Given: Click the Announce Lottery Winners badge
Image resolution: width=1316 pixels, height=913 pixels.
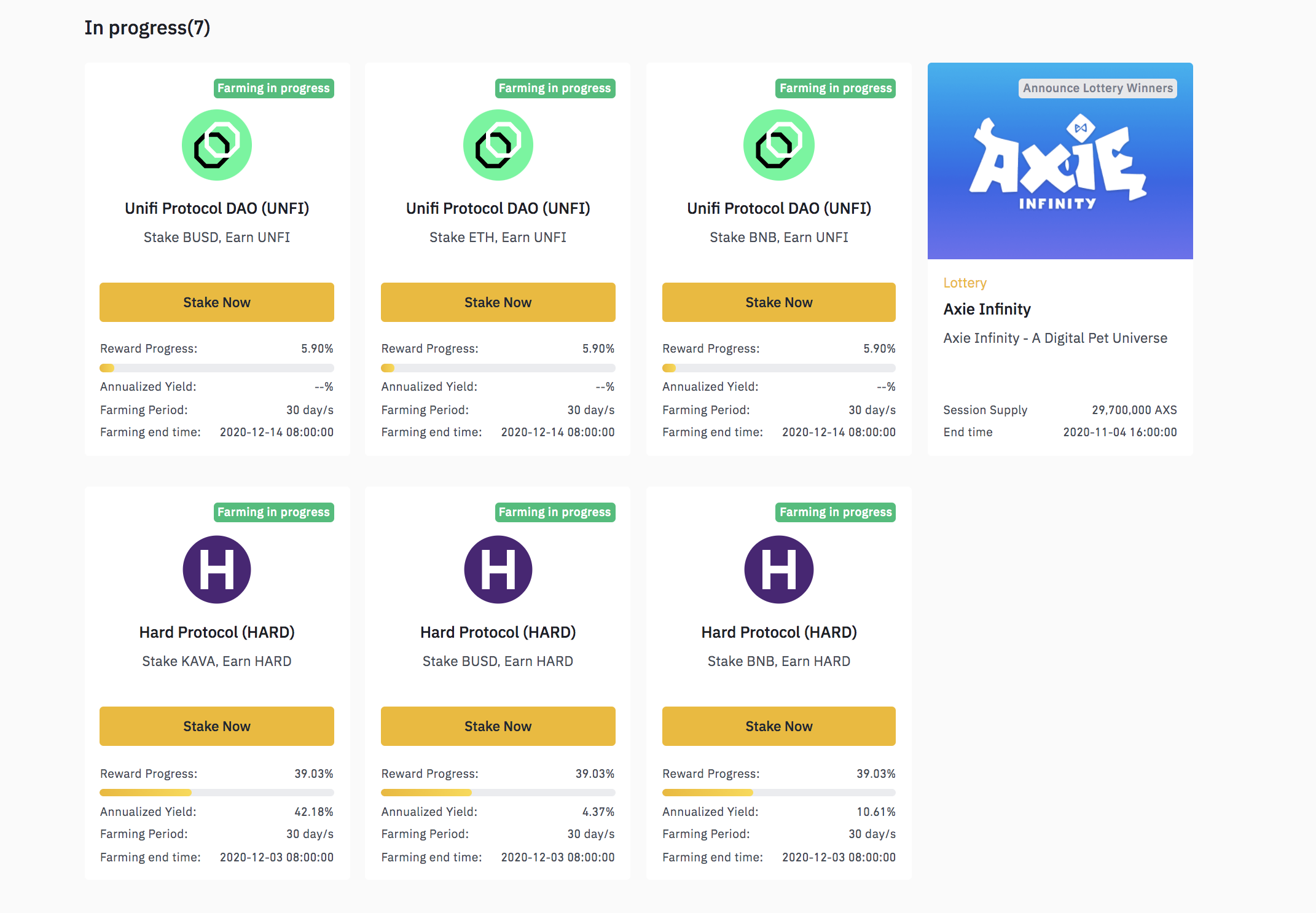Looking at the screenshot, I should [x=1098, y=88].
